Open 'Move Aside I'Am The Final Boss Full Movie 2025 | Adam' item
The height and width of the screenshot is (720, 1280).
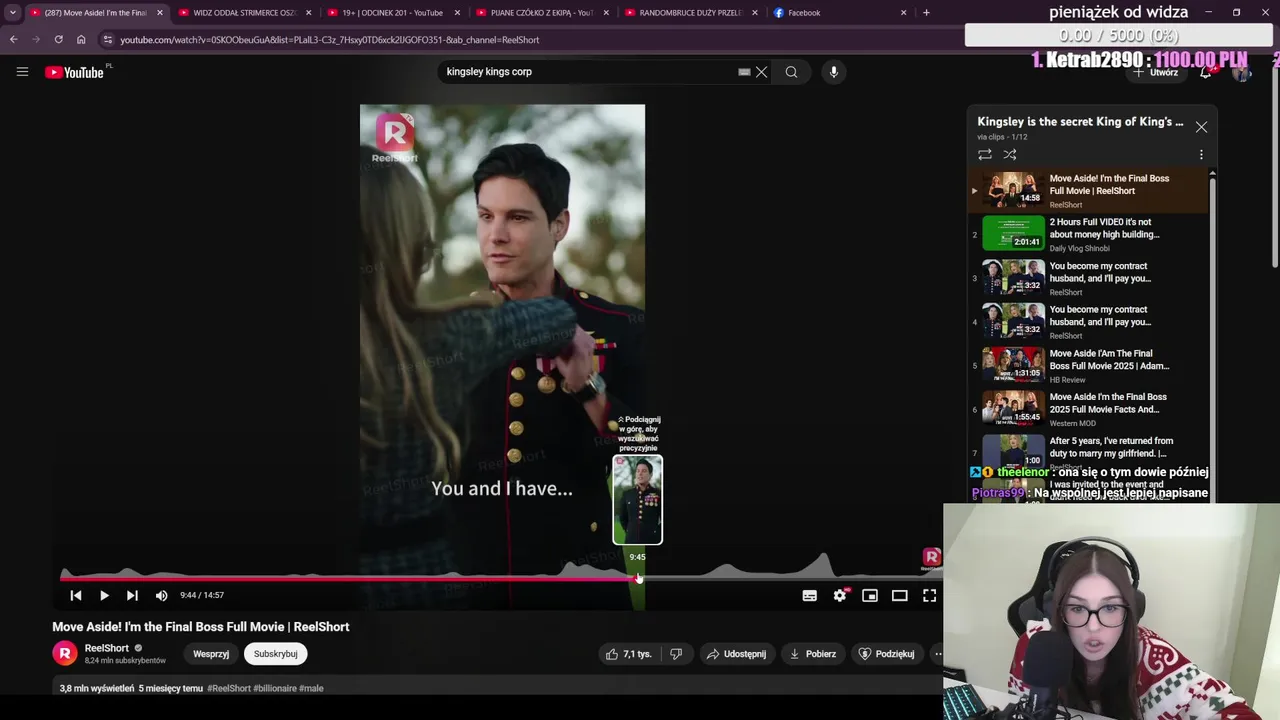click(1088, 366)
